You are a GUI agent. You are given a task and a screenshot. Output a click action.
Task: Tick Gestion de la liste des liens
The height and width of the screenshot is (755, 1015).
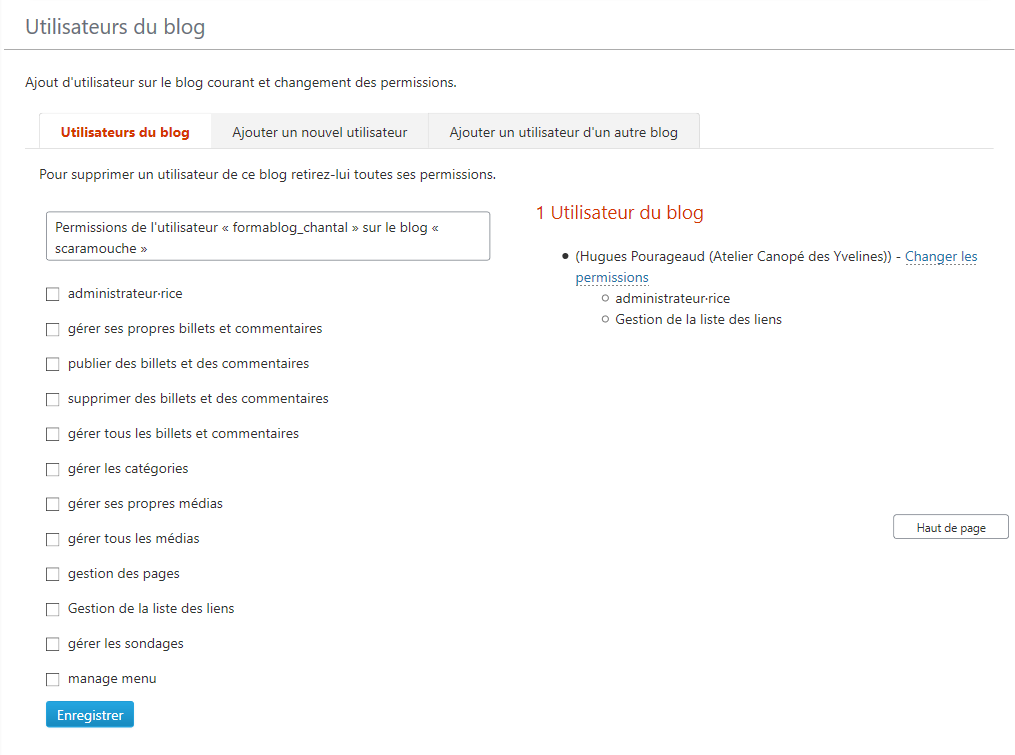[x=53, y=609]
